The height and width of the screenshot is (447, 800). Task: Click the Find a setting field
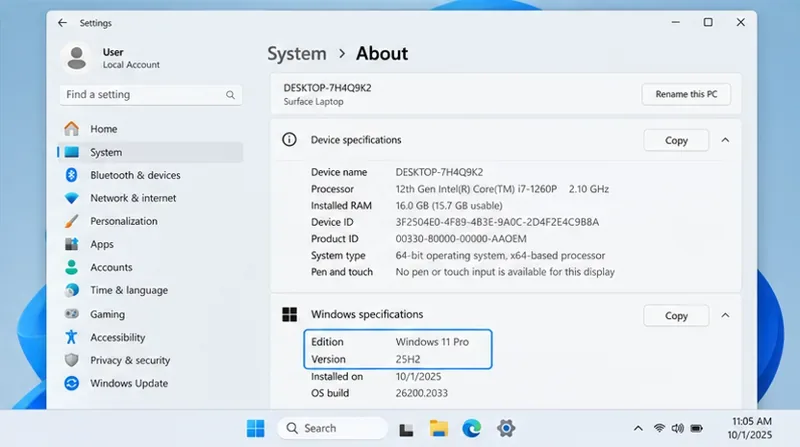pyautogui.click(x=151, y=95)
